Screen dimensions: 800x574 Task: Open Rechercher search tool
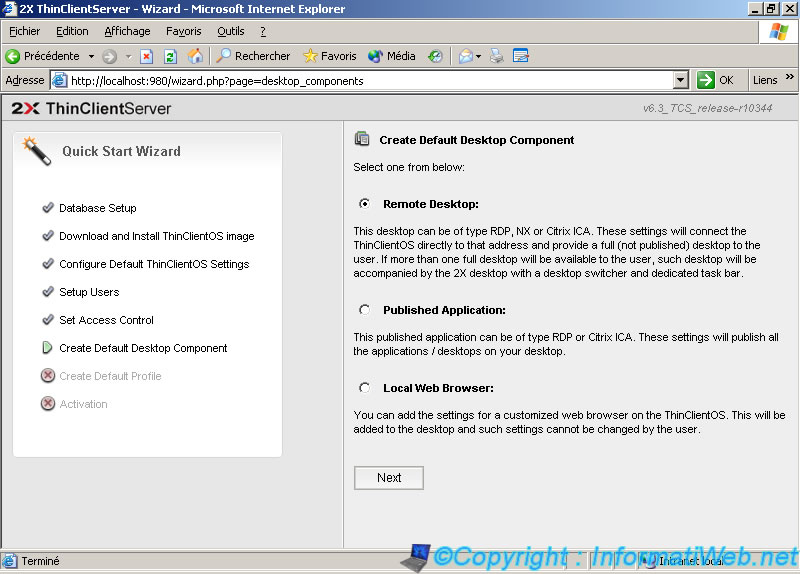click(253, 56)
